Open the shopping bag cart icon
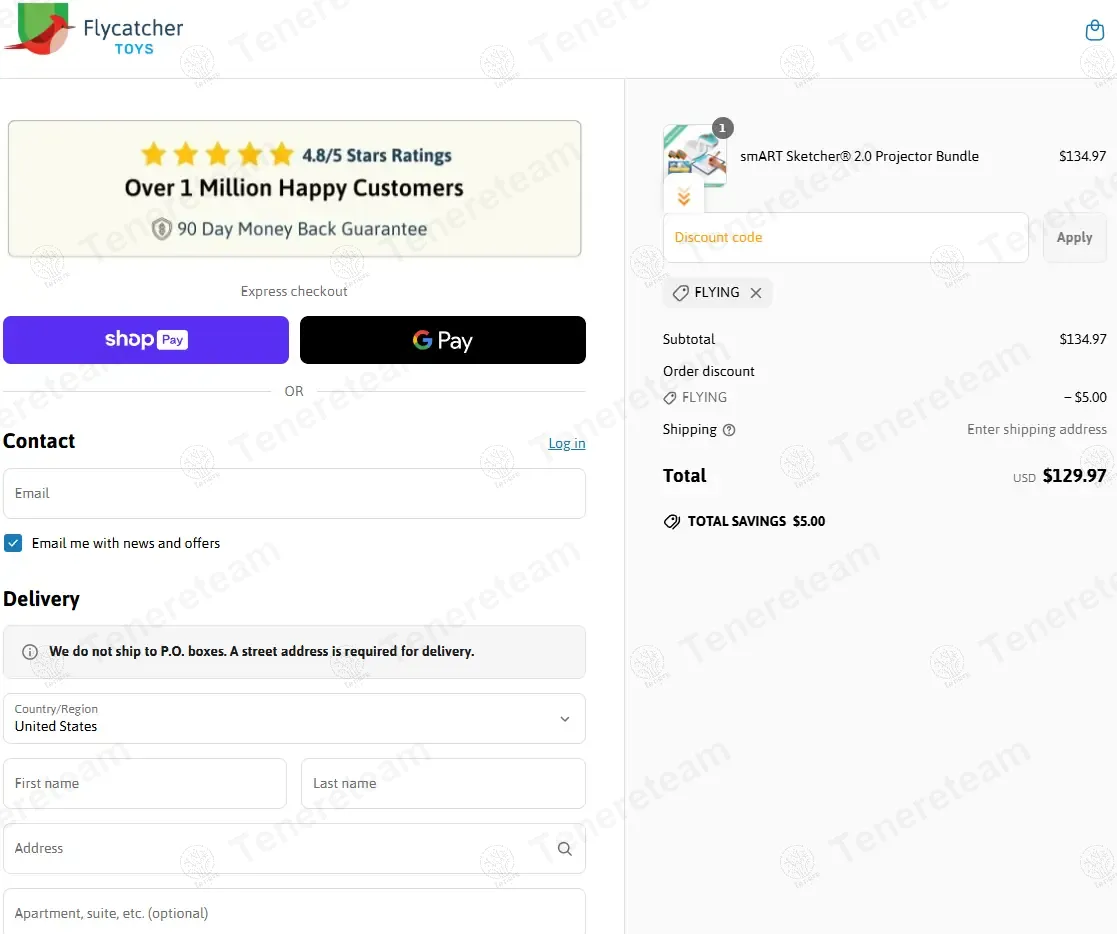Screen dimensions: 1117x934 (1094, 31)
